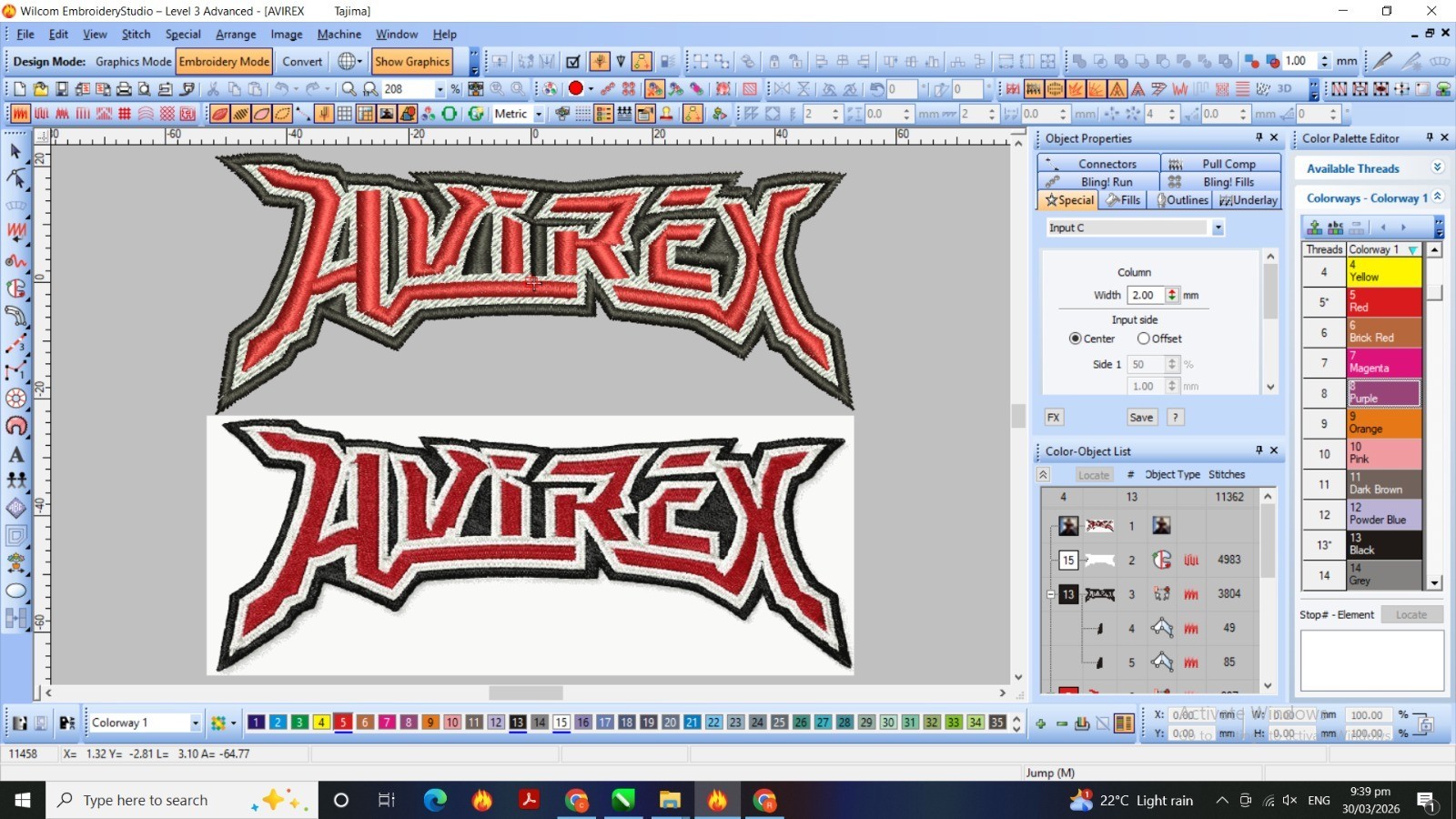Collapse color 13 group in Color-Object List
1456x819 pixels.
tap(1050, 594)
